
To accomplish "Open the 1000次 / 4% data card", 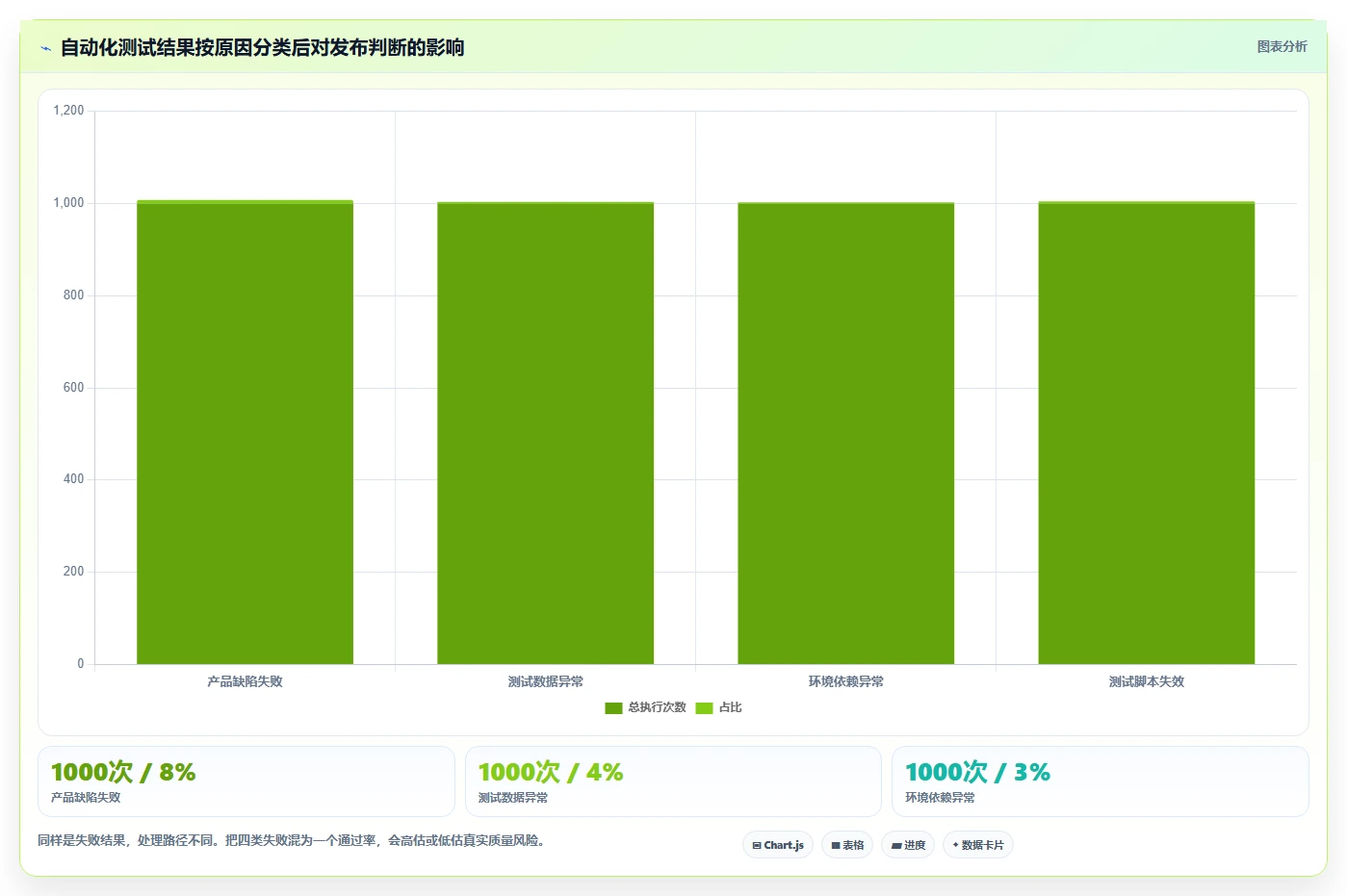I will click(673, 781).
